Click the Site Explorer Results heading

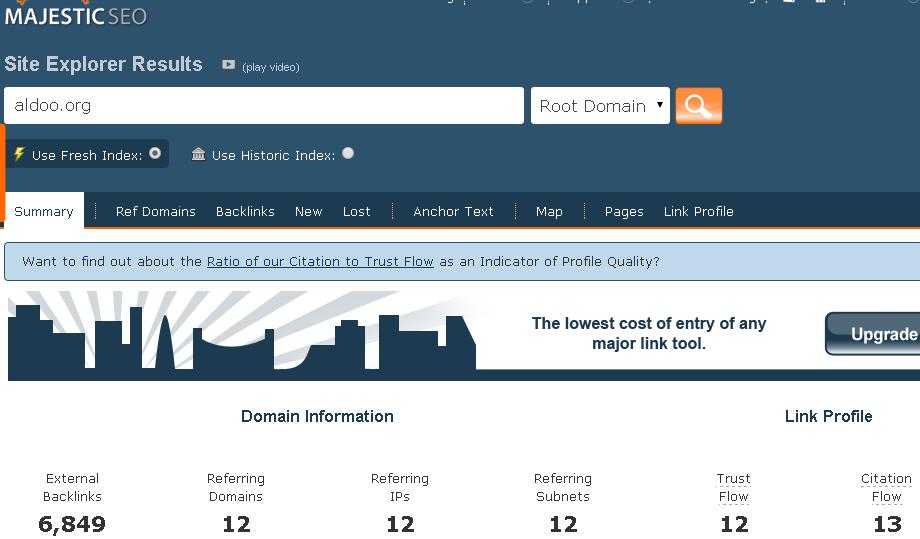103,63
